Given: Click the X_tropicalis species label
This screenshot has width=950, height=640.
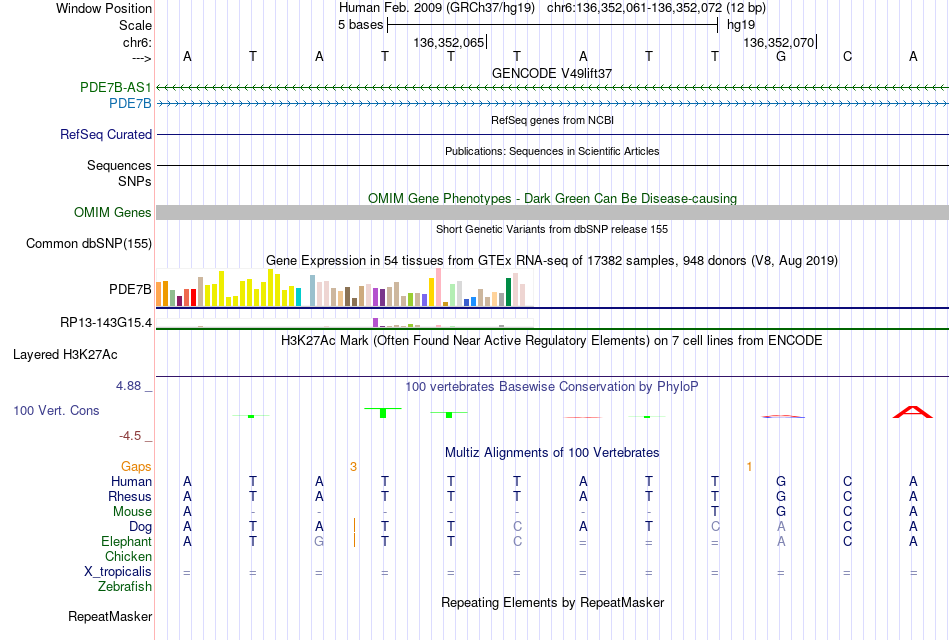Looking at the screenshot, I should [118, 572].
